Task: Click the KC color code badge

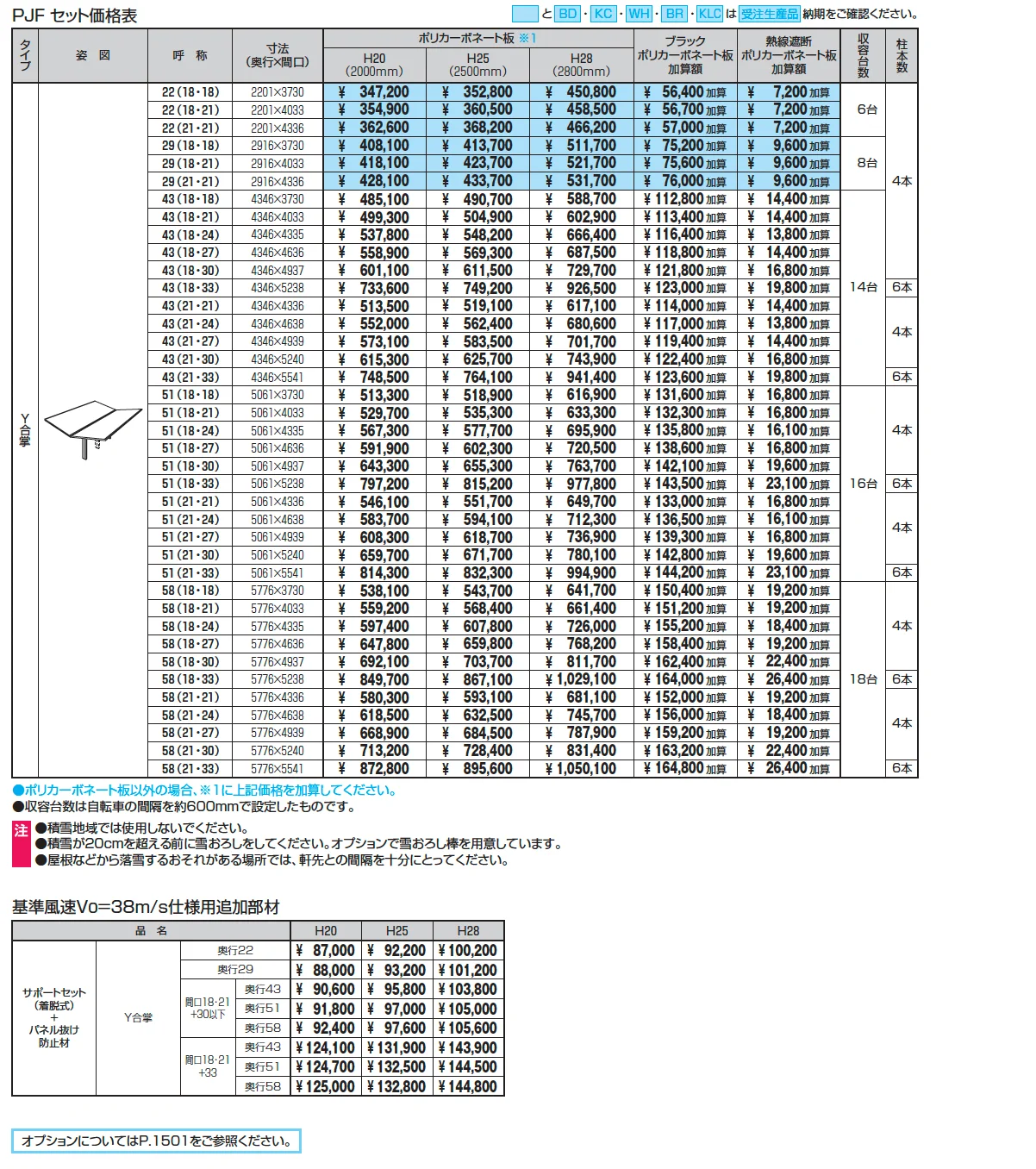Action: (603, 14)
